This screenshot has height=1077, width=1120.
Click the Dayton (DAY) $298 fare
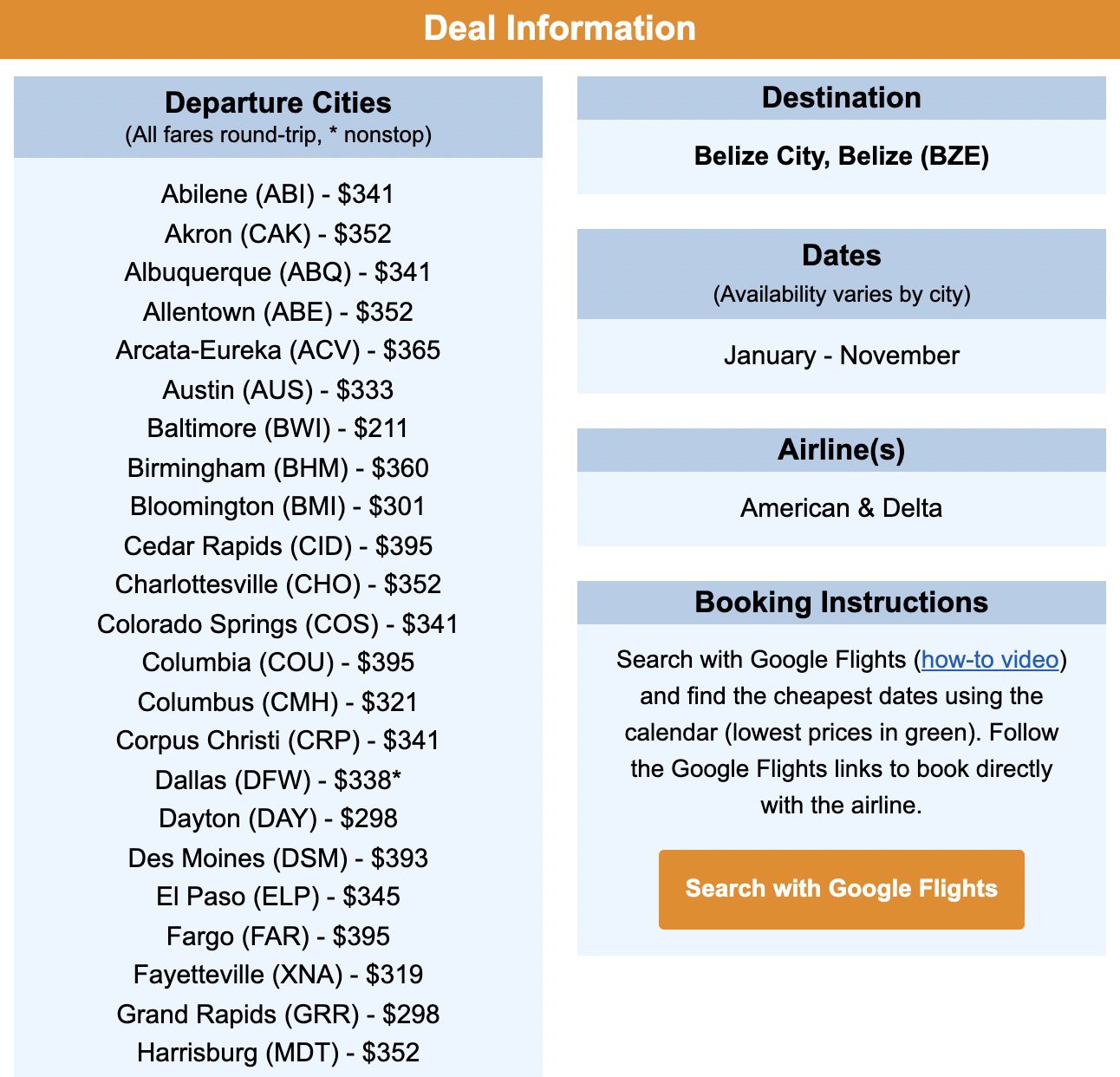click(278, 819)
